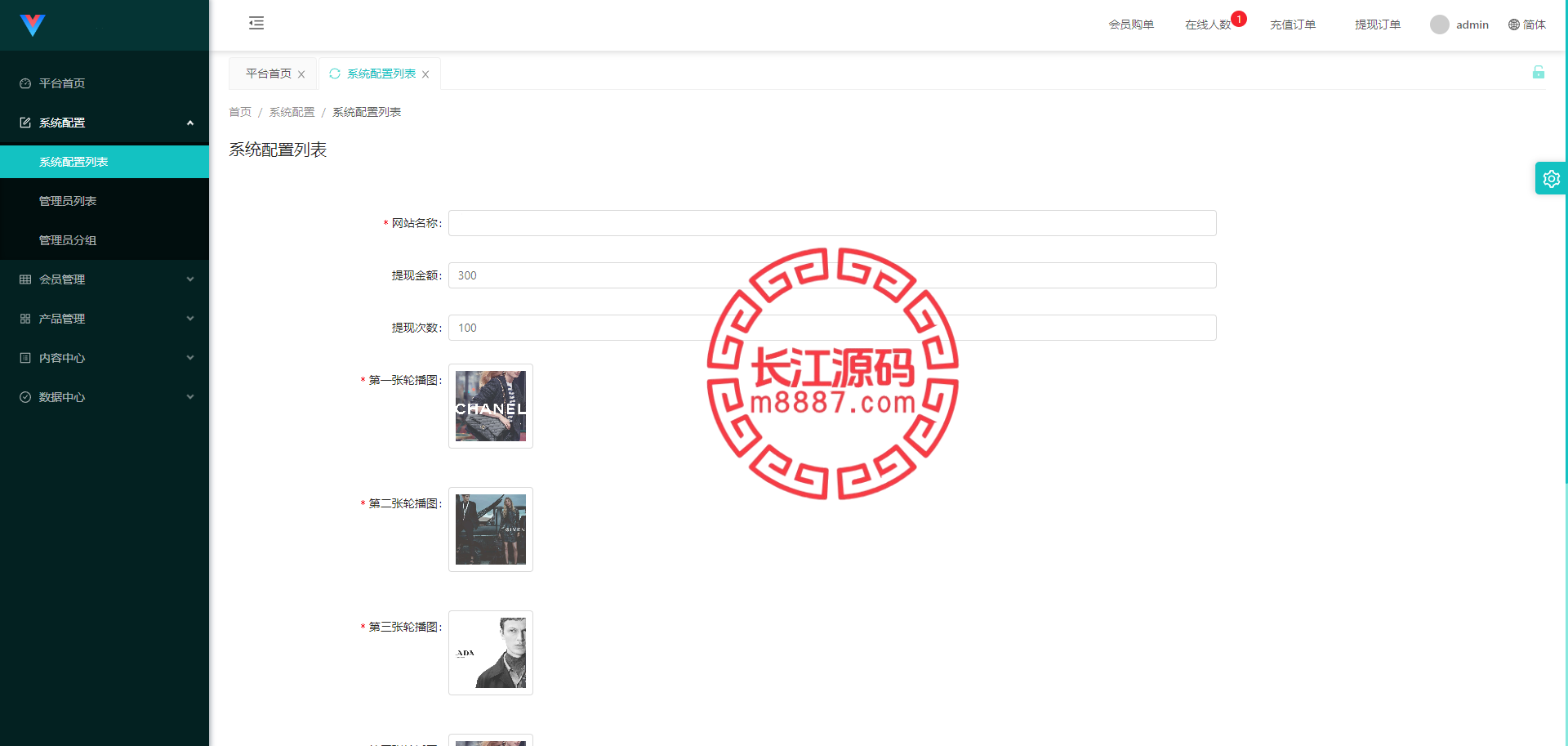Expand the 内容中心 menu chevron
The image size is (1568, 746).
(x=190, y=358)
